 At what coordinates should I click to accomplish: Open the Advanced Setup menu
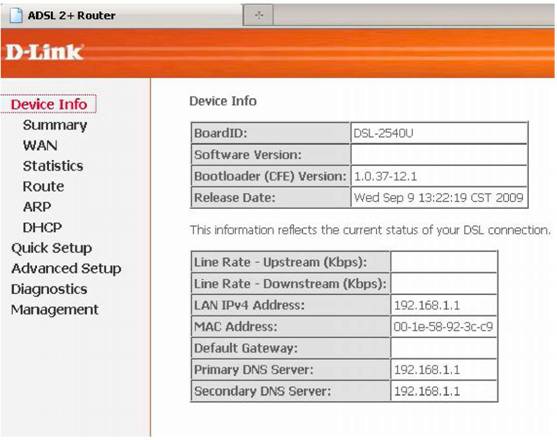pos(66,268)
